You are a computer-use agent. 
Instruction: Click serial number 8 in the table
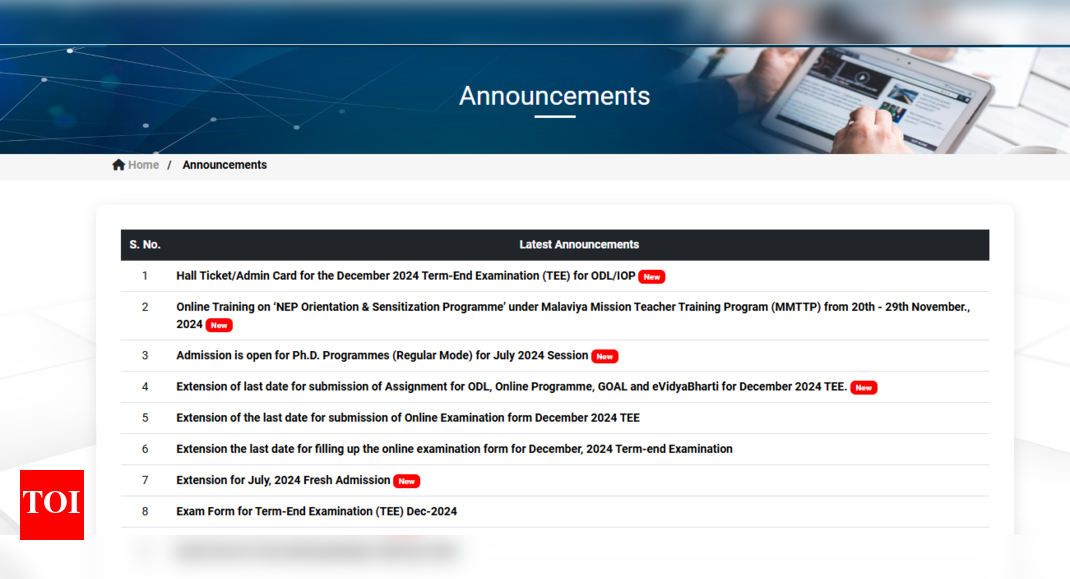coord(145,511)
